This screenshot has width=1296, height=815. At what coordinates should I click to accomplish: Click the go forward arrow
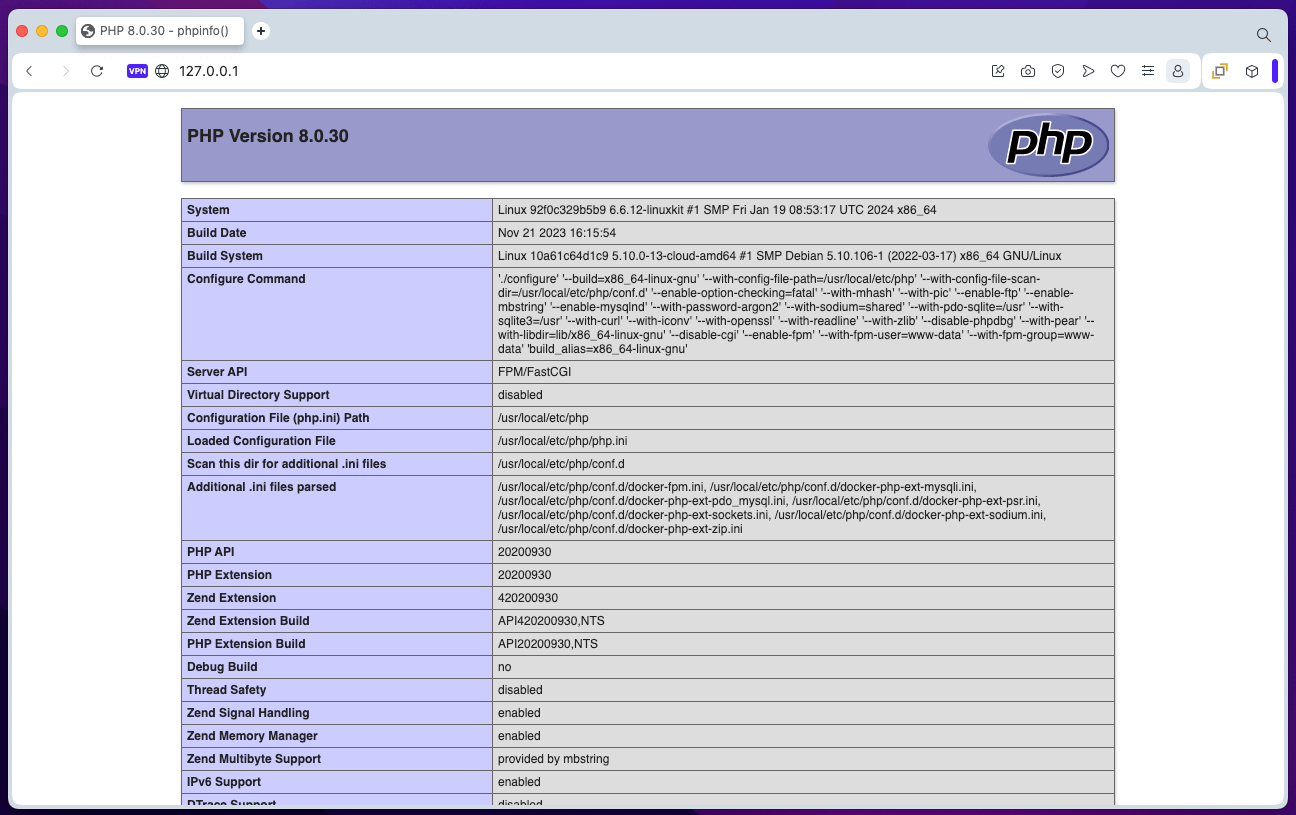(x=66, y=71)
